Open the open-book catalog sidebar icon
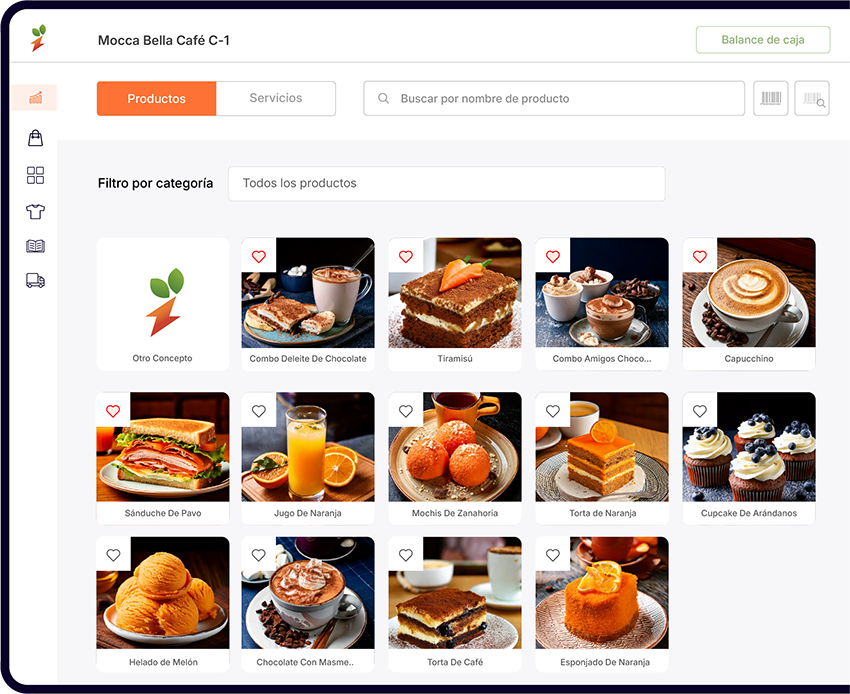Viewport: 850px width, 694px height. (x=35, y=246)
